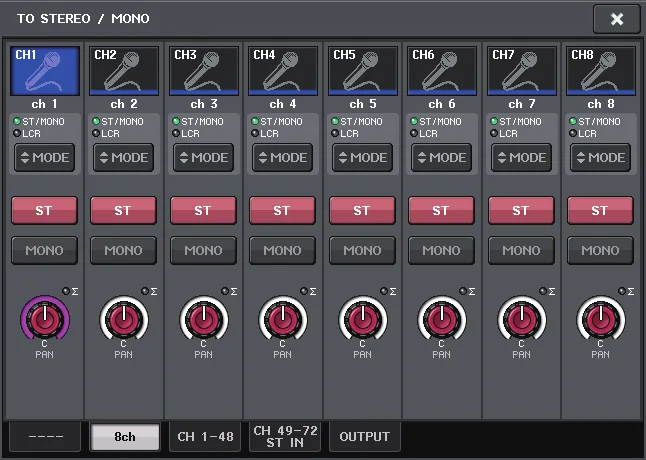The image size is (646, 460).
Task: Select the CH1 microphone channel icon
Action: coord(44,71)
